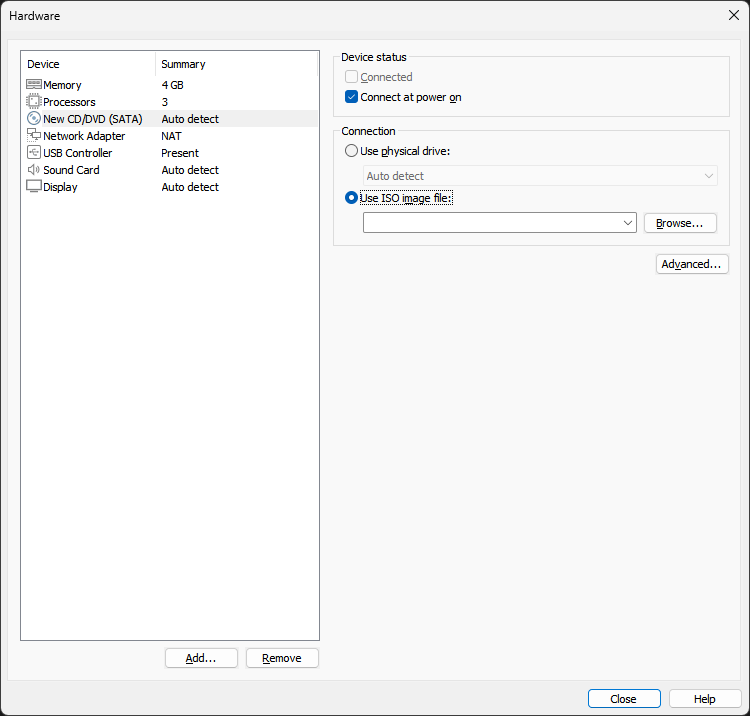Open Help for the Hardware dialog

705,699
